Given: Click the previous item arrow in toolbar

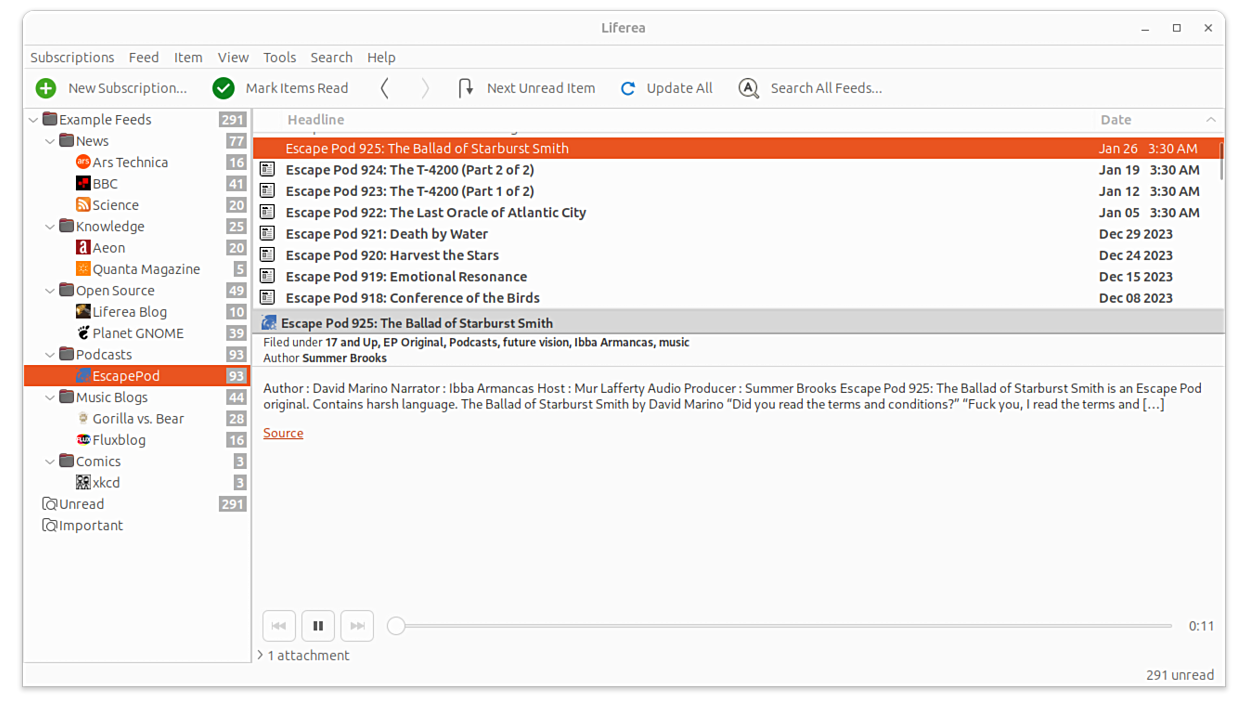Looking at the screenshot, I should [385, 88].
